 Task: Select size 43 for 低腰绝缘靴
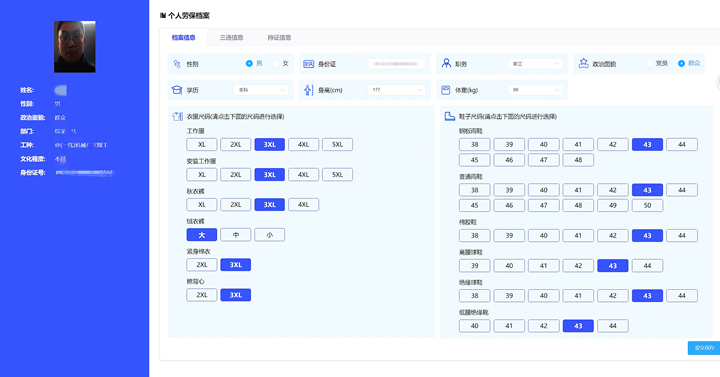pos(578,326)
